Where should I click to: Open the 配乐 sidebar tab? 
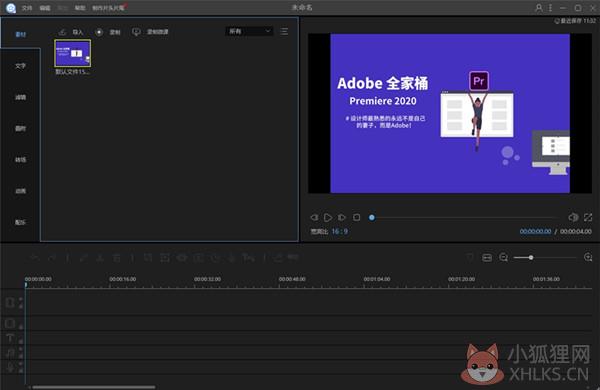[x=20, y=222]
